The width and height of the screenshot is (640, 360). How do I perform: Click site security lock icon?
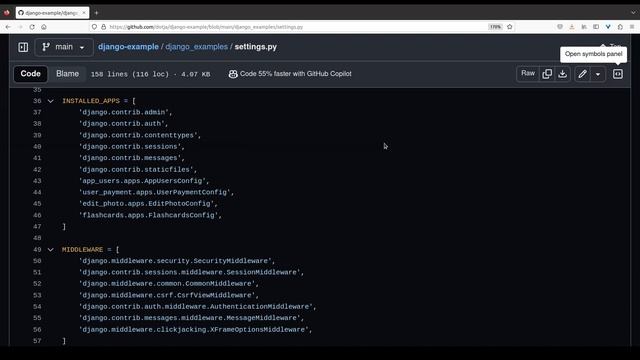104,27
